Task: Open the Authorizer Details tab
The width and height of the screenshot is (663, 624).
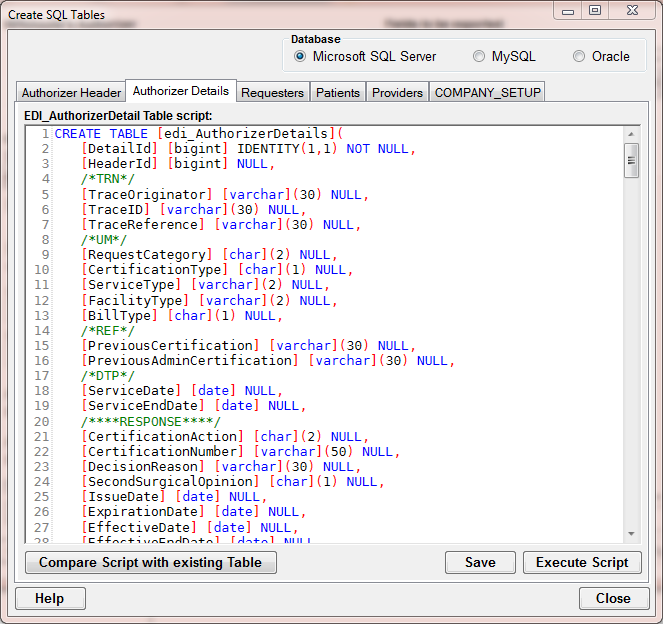Action: click(181, 91)
